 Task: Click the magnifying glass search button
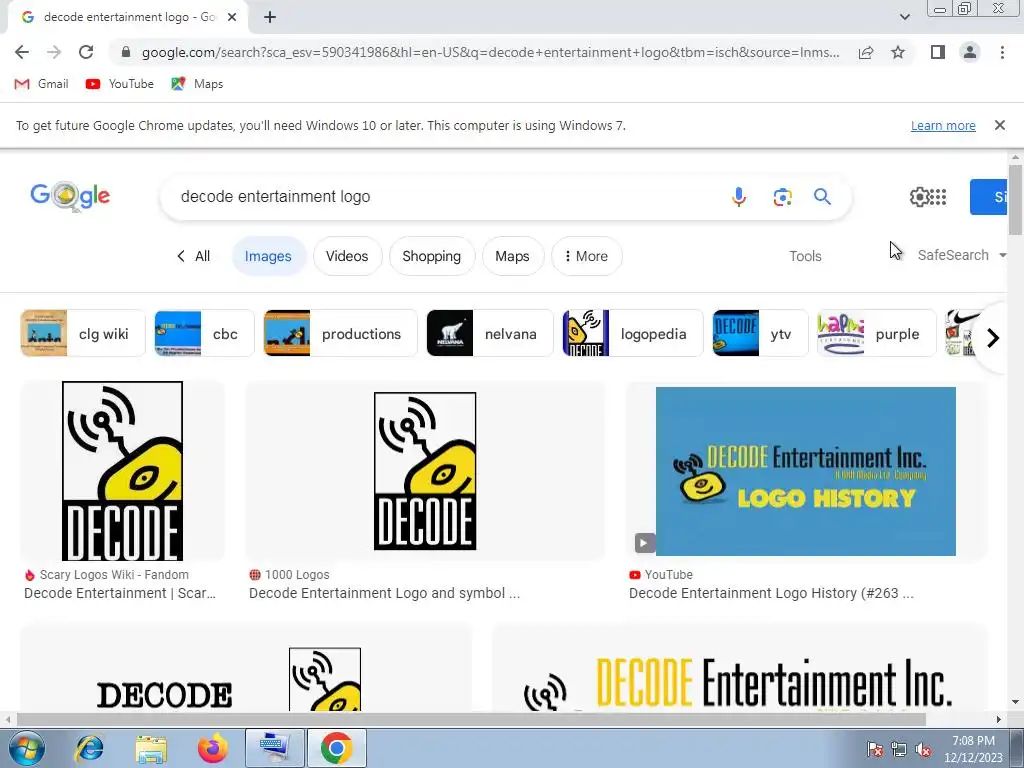(x=822, y=197)
